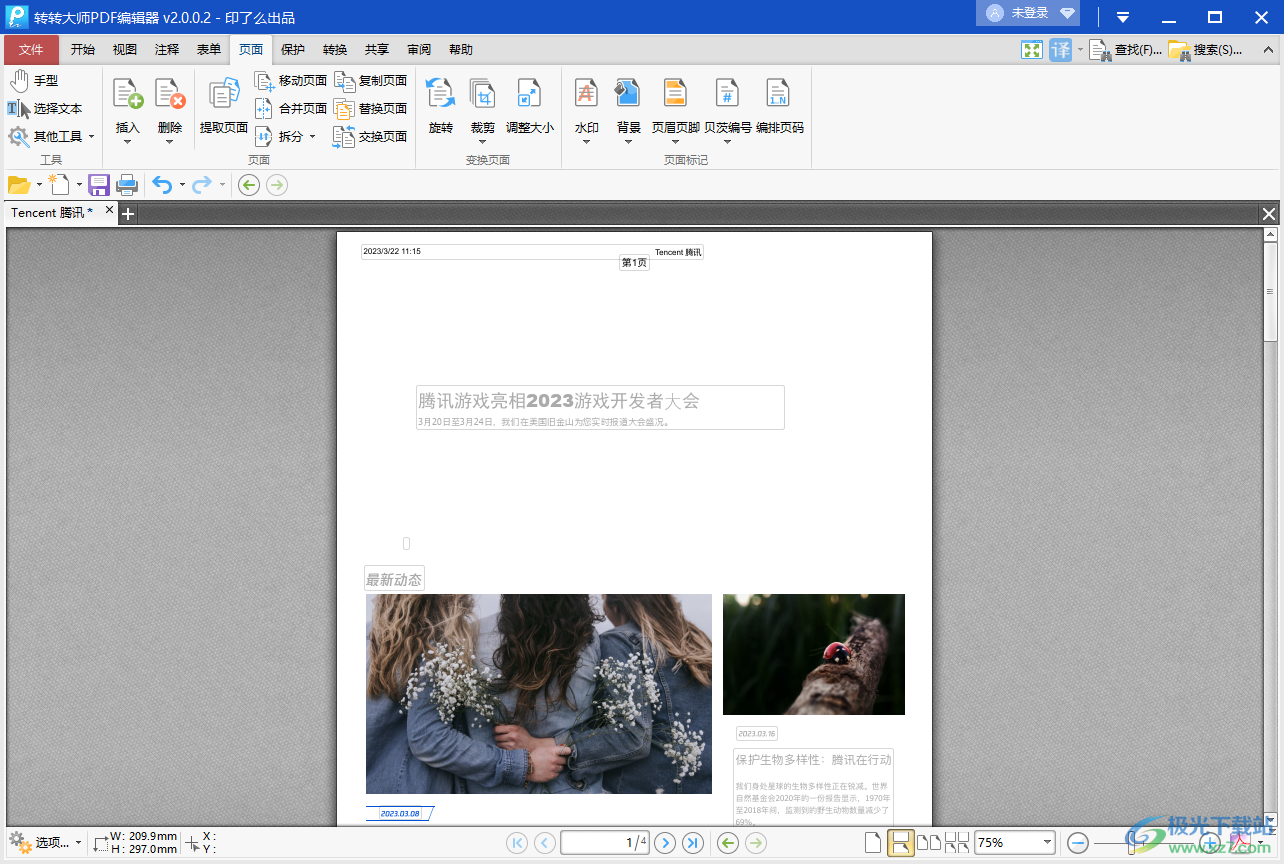Click the Zoom Out minus button
The height and width of the screenshot is (864, 1284).
tap(1078, 843)
